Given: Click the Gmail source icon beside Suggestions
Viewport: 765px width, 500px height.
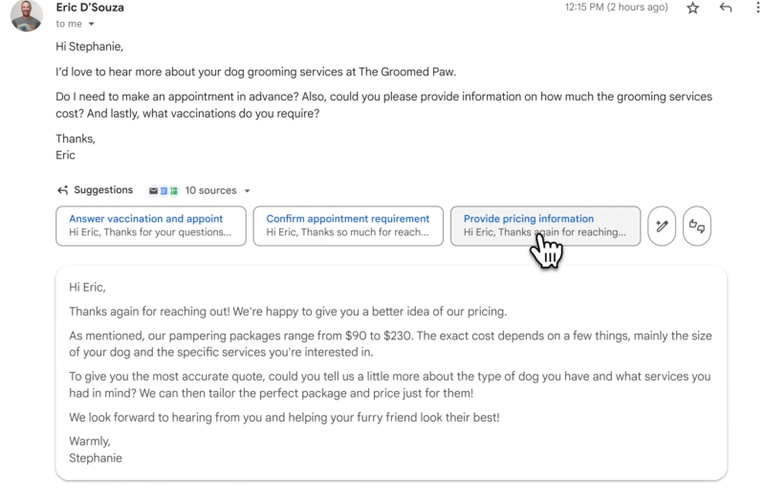Looking at the screenshot, I should pos(153,191).
